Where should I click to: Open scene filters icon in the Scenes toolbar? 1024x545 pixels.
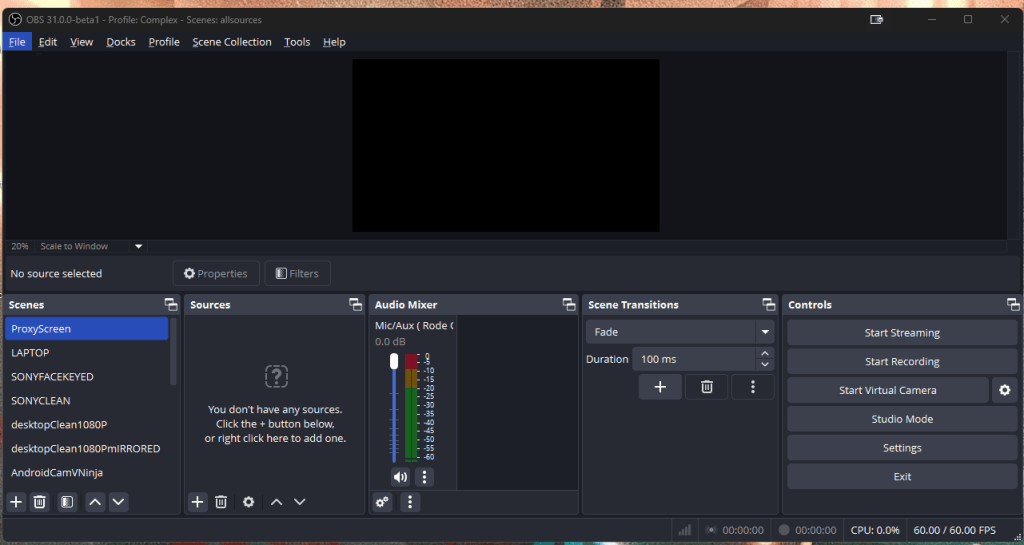[x=67, y=502]
